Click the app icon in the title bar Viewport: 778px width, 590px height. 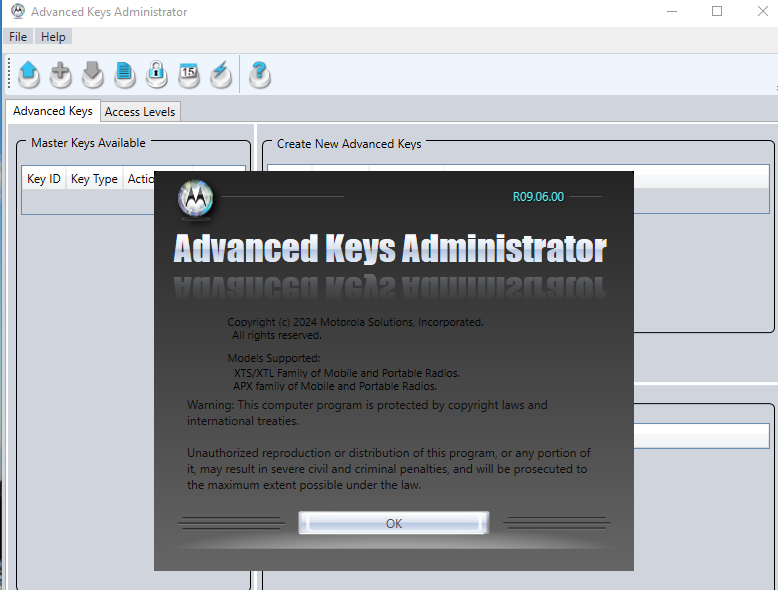click(x=17, y=11)
